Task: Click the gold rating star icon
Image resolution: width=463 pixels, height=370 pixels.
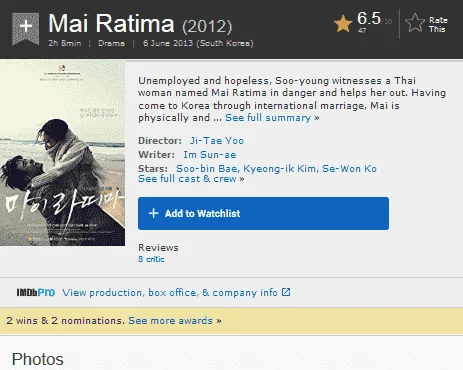Action: point(343,24)
